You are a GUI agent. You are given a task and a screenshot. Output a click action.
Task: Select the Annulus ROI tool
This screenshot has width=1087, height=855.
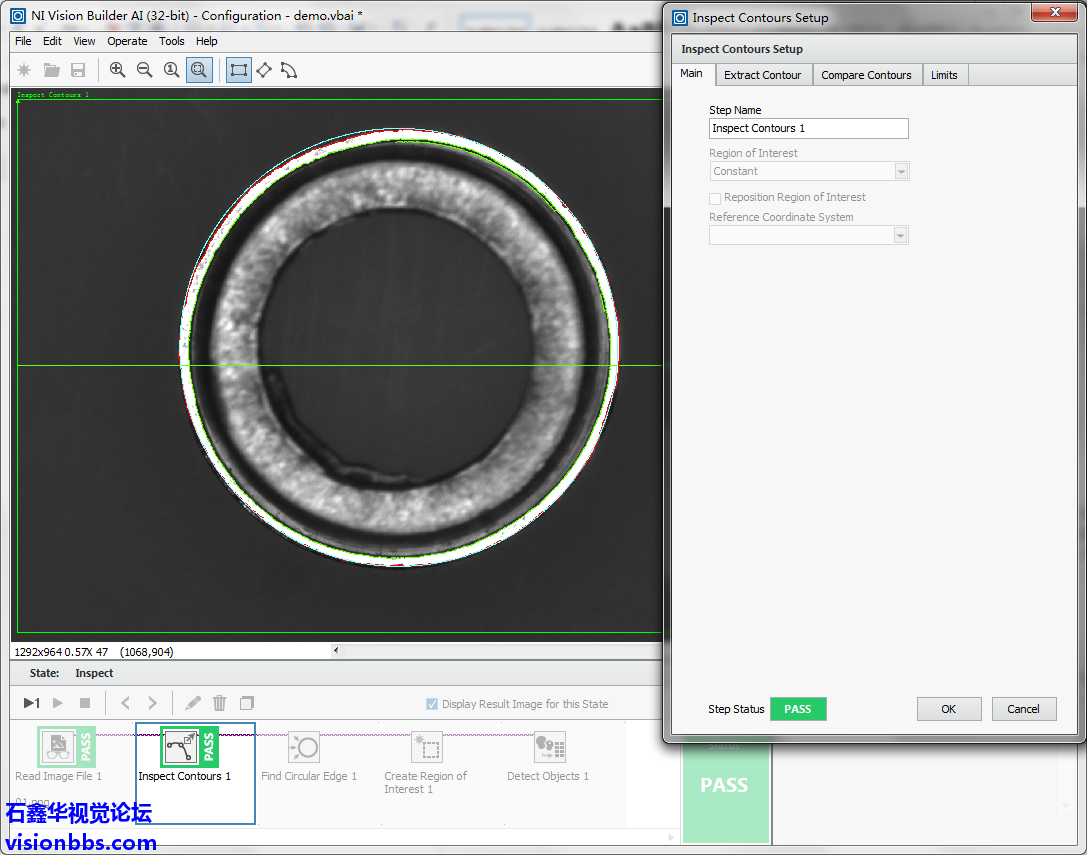click(x=289, y=70)
